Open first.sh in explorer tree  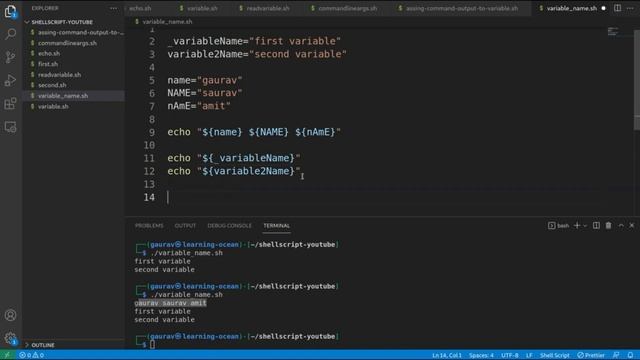pos(74,64)
